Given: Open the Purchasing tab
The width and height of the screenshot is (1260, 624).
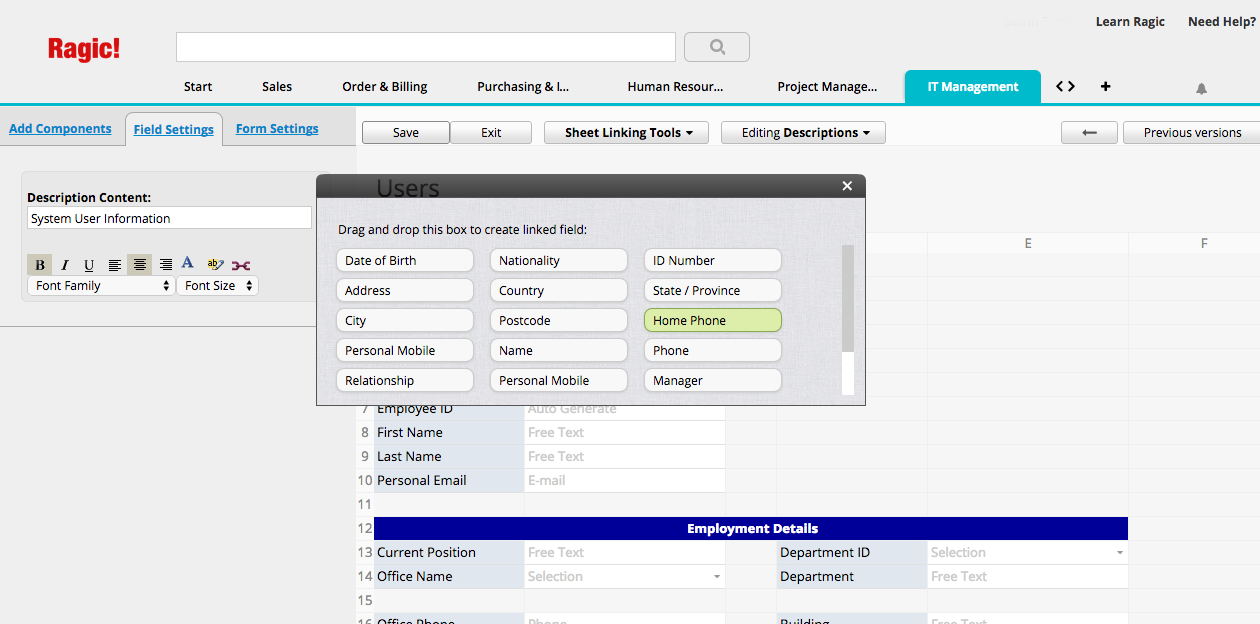Looking at the screenshot, I should 523,87.
